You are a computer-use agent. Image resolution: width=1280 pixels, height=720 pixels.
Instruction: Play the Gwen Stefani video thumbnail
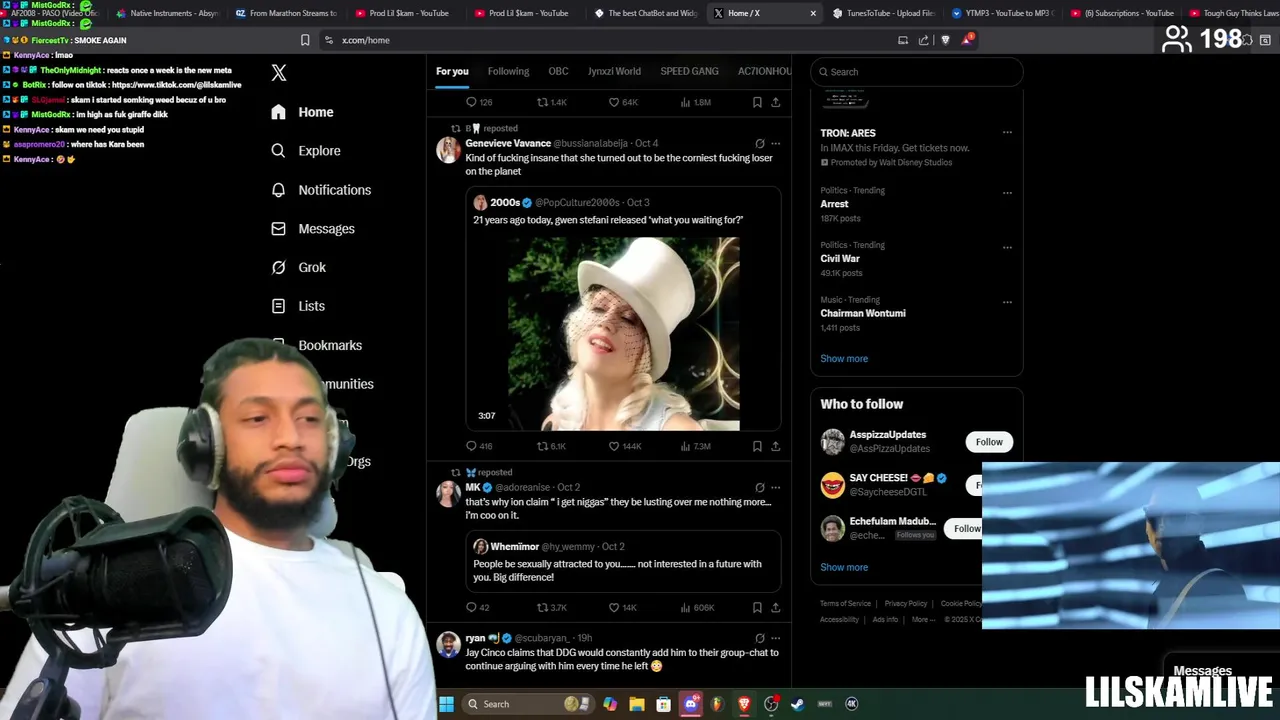coord(623,334)
